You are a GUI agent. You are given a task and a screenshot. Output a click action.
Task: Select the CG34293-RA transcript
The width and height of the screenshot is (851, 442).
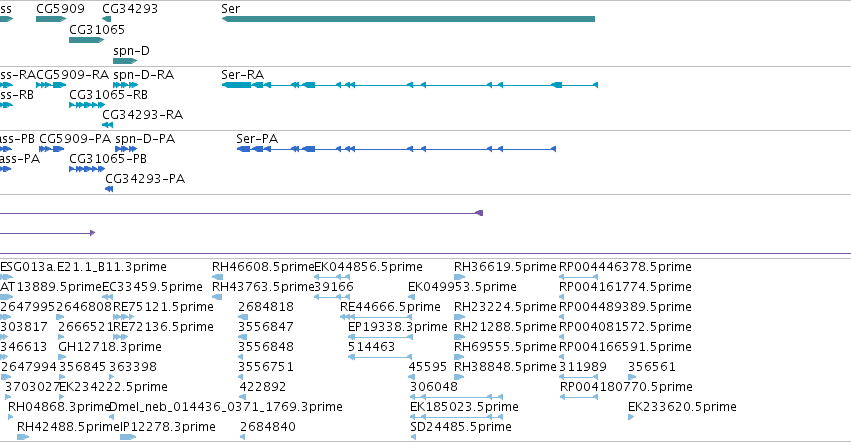coord(107,125)
